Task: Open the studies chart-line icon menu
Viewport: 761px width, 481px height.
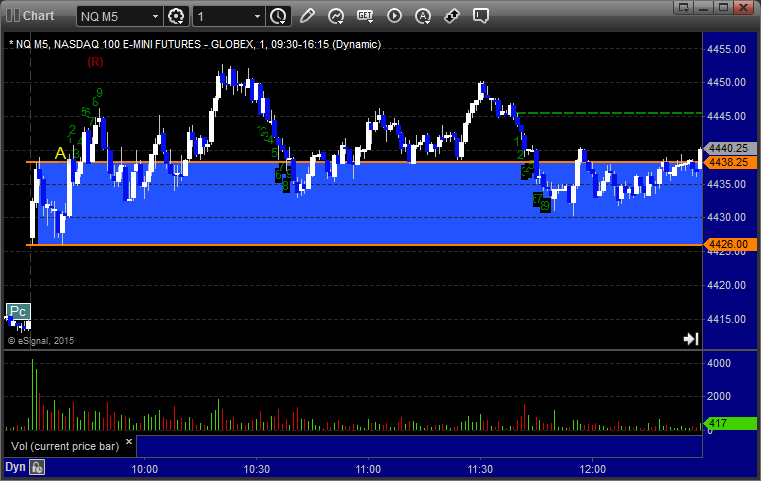Action: pos(336,16)
